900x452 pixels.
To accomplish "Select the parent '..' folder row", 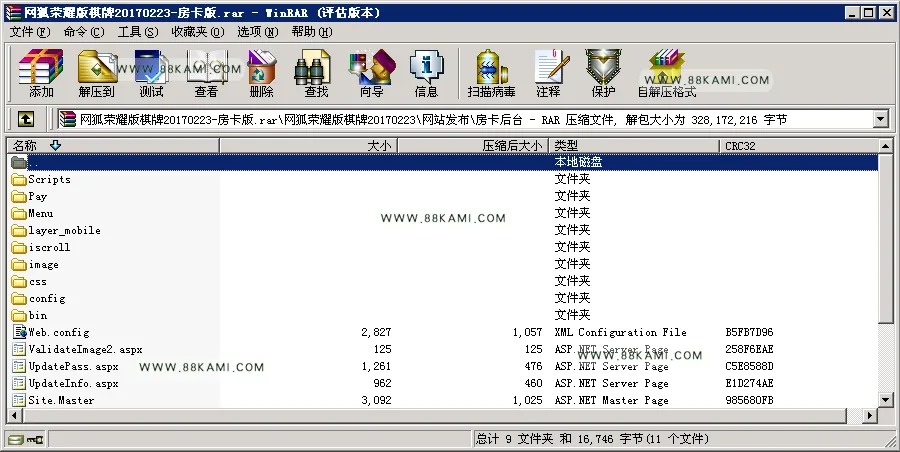I will click(443, 163).
